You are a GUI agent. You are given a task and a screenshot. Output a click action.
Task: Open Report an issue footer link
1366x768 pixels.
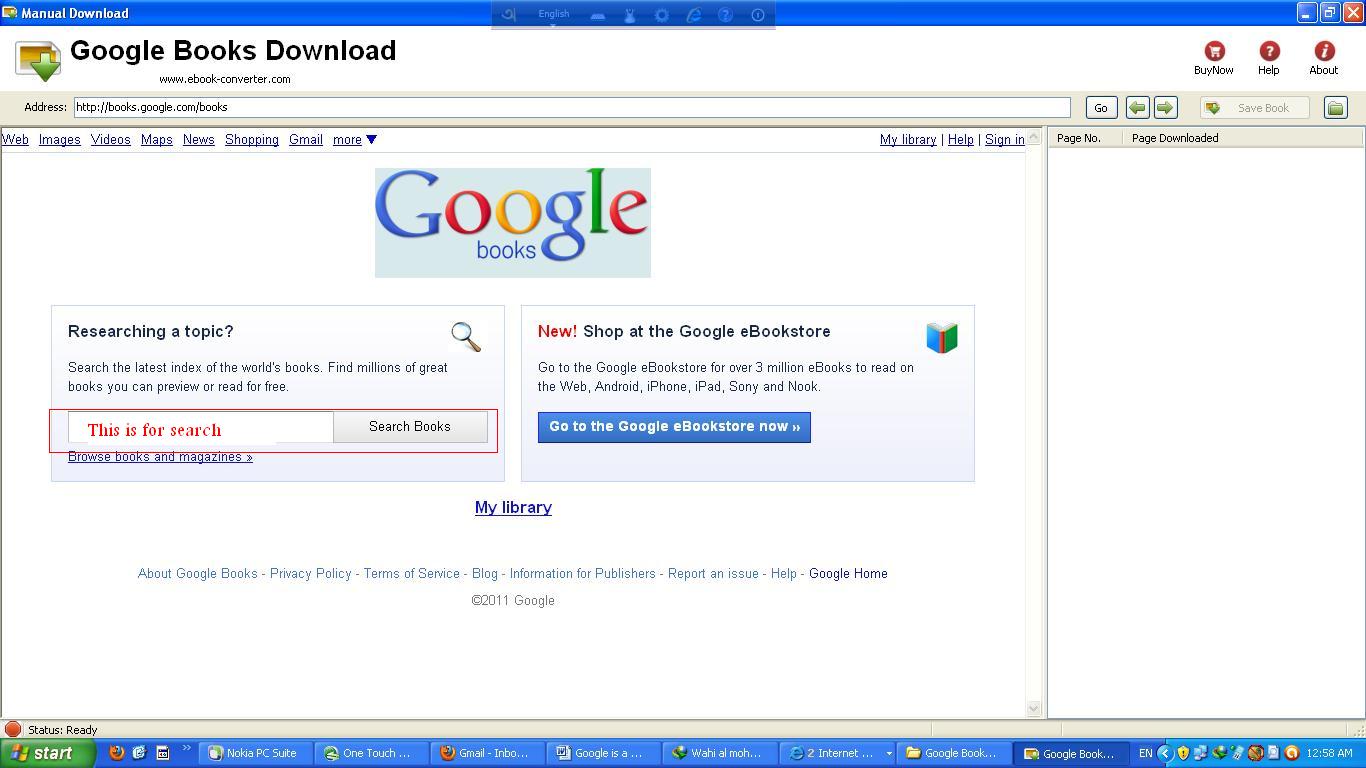pyautogui.click(x=713, y=574)
